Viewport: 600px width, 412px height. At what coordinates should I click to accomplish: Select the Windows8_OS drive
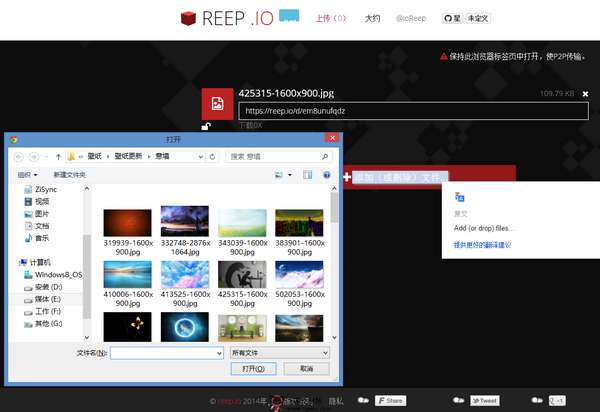tap(53, 275)
